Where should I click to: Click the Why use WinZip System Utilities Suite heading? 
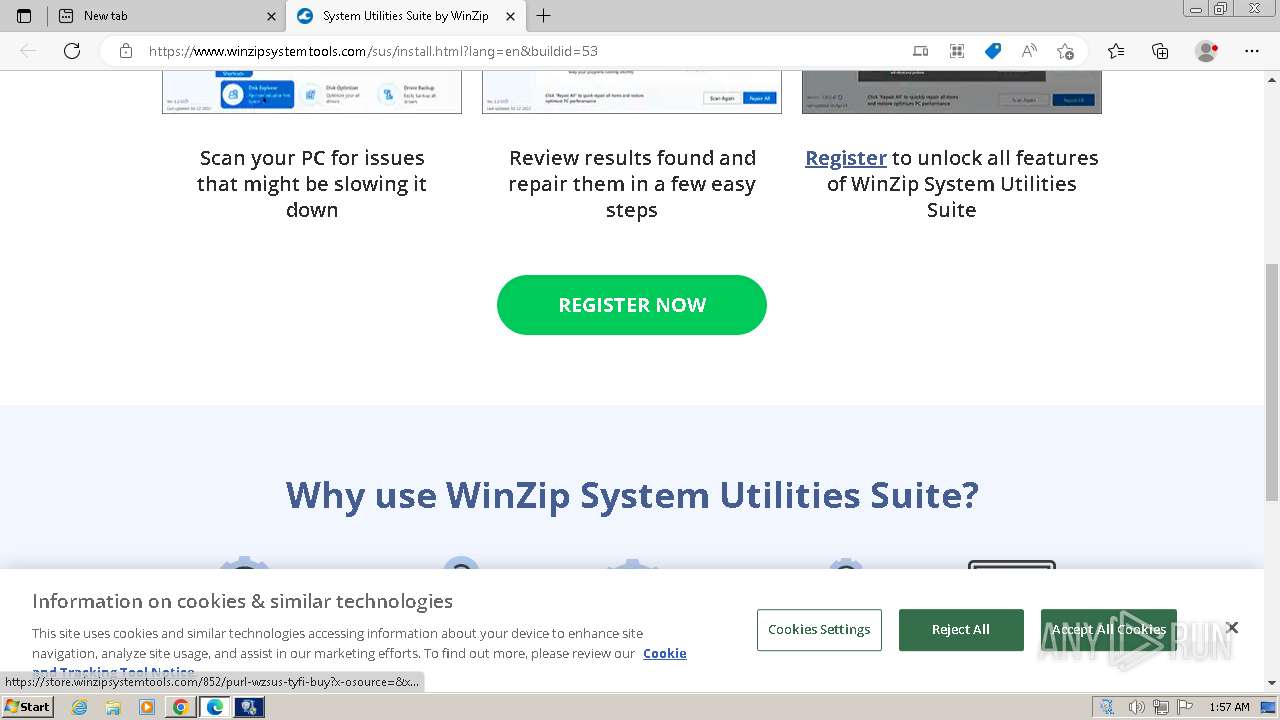[632, 495]
